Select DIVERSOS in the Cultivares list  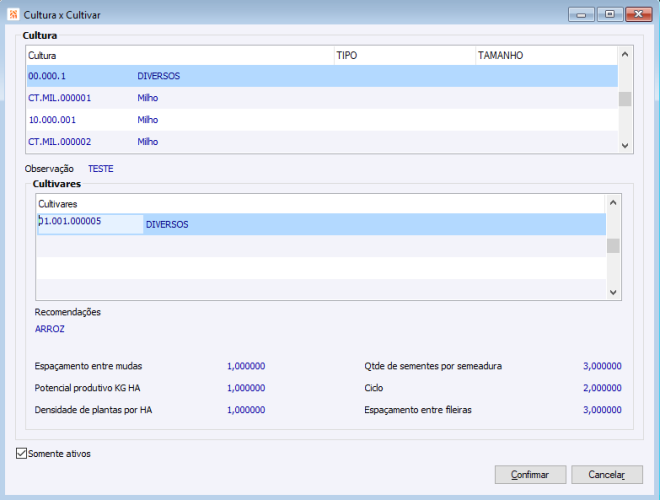(x=167, y=224)
